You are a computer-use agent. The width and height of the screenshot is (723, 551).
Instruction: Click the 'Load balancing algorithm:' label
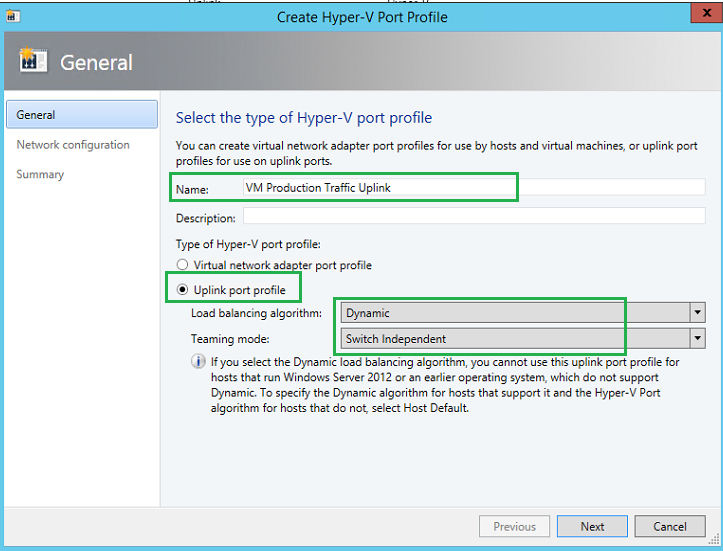[x=256, y=313]
